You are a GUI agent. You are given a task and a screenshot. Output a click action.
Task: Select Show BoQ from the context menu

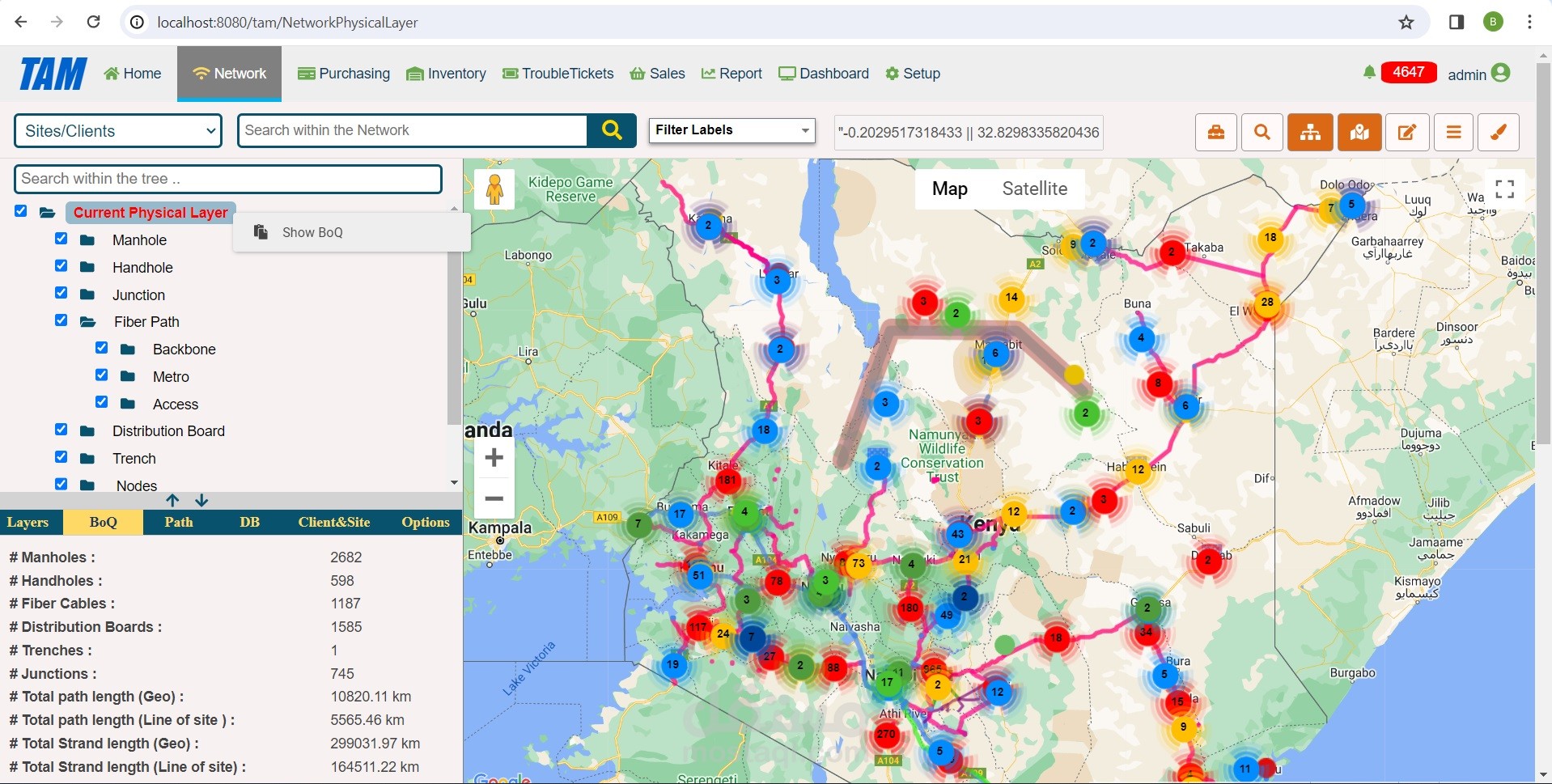[312, 232]
